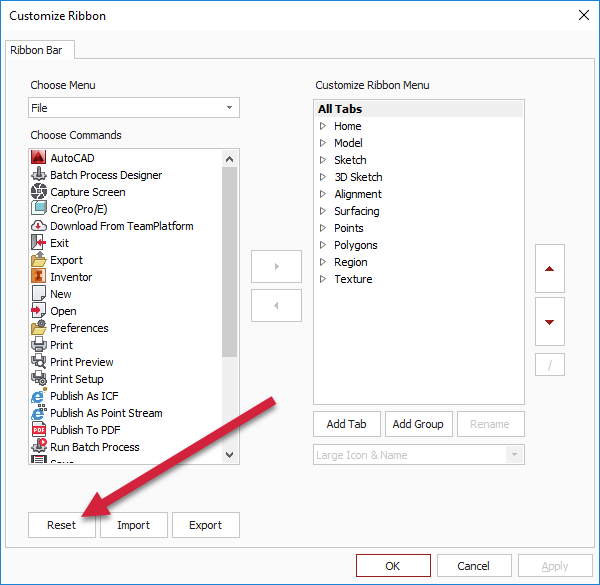
Task: Click the commands list scrollbar thumb
Action: 230,262
